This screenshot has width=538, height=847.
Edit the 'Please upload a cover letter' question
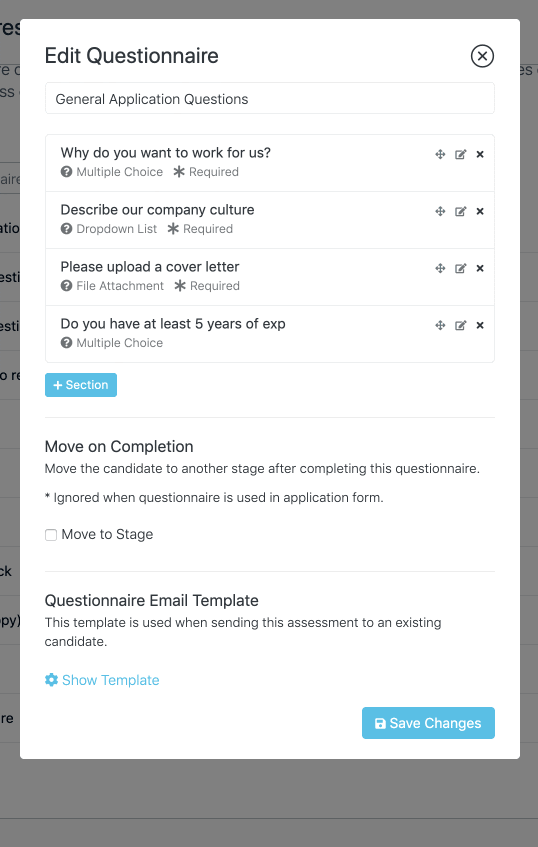[460, 268]
